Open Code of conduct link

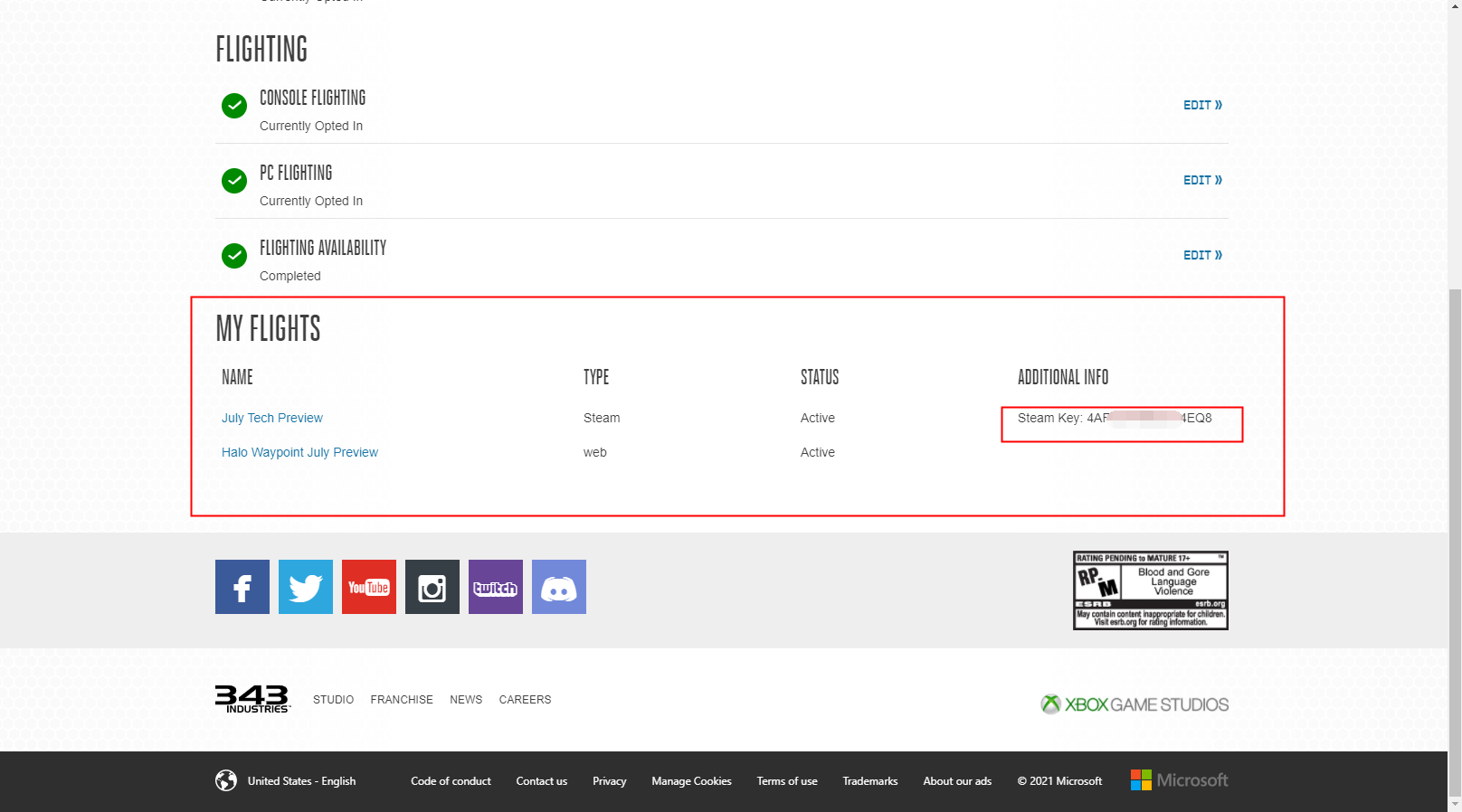tap(451, 781)
